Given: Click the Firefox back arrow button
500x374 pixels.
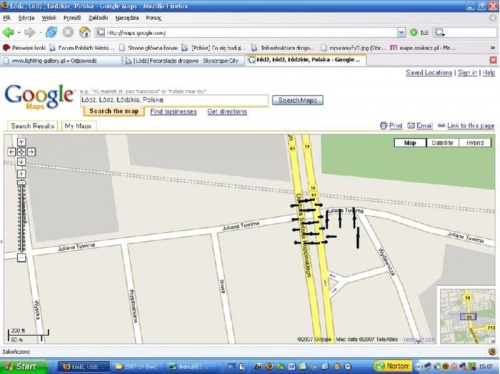Looking at the screenshot, I should [8, 32].
